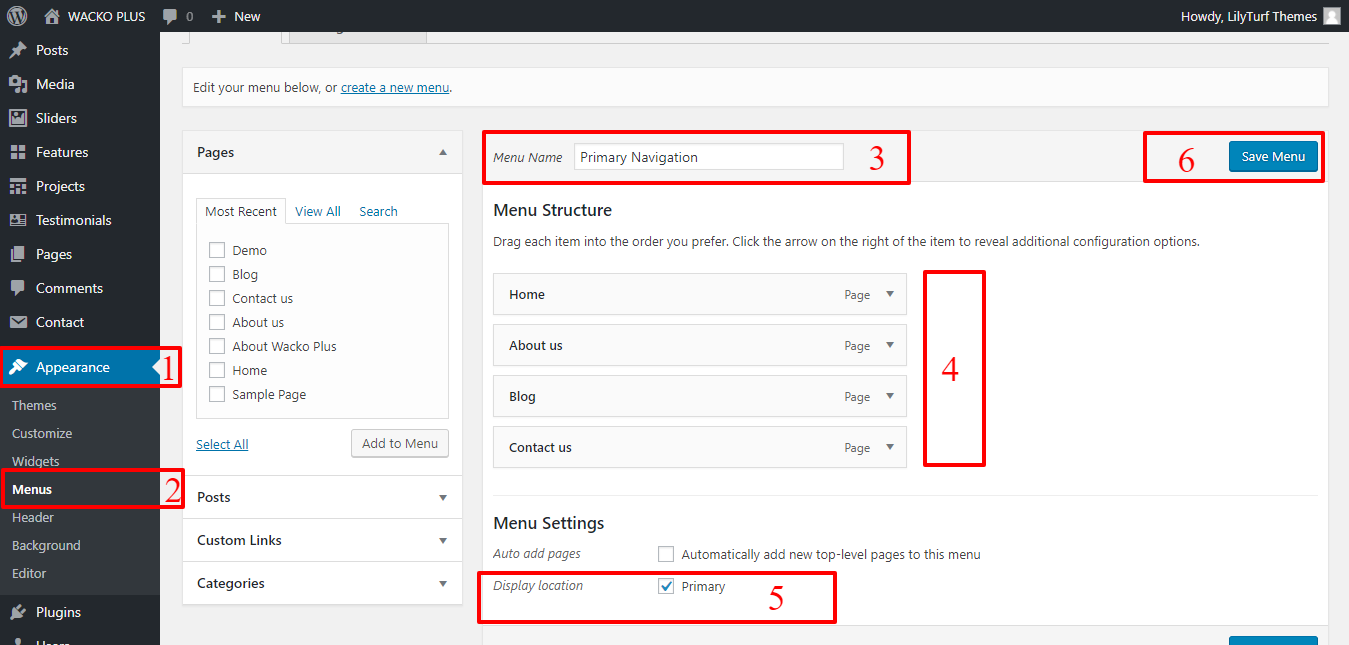Open Header in Appearance submenu
This screenshot has width=1349, height=645.
point(33,517)
